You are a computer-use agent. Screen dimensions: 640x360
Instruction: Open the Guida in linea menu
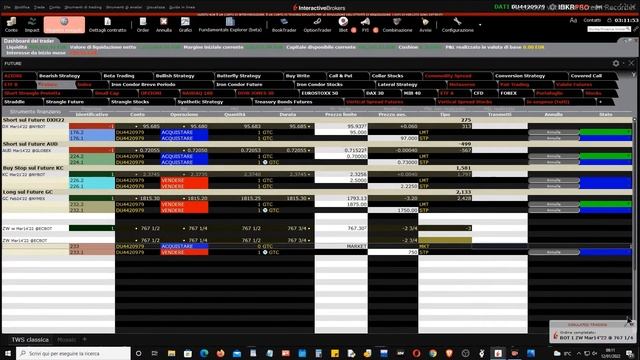pos(182,7)
